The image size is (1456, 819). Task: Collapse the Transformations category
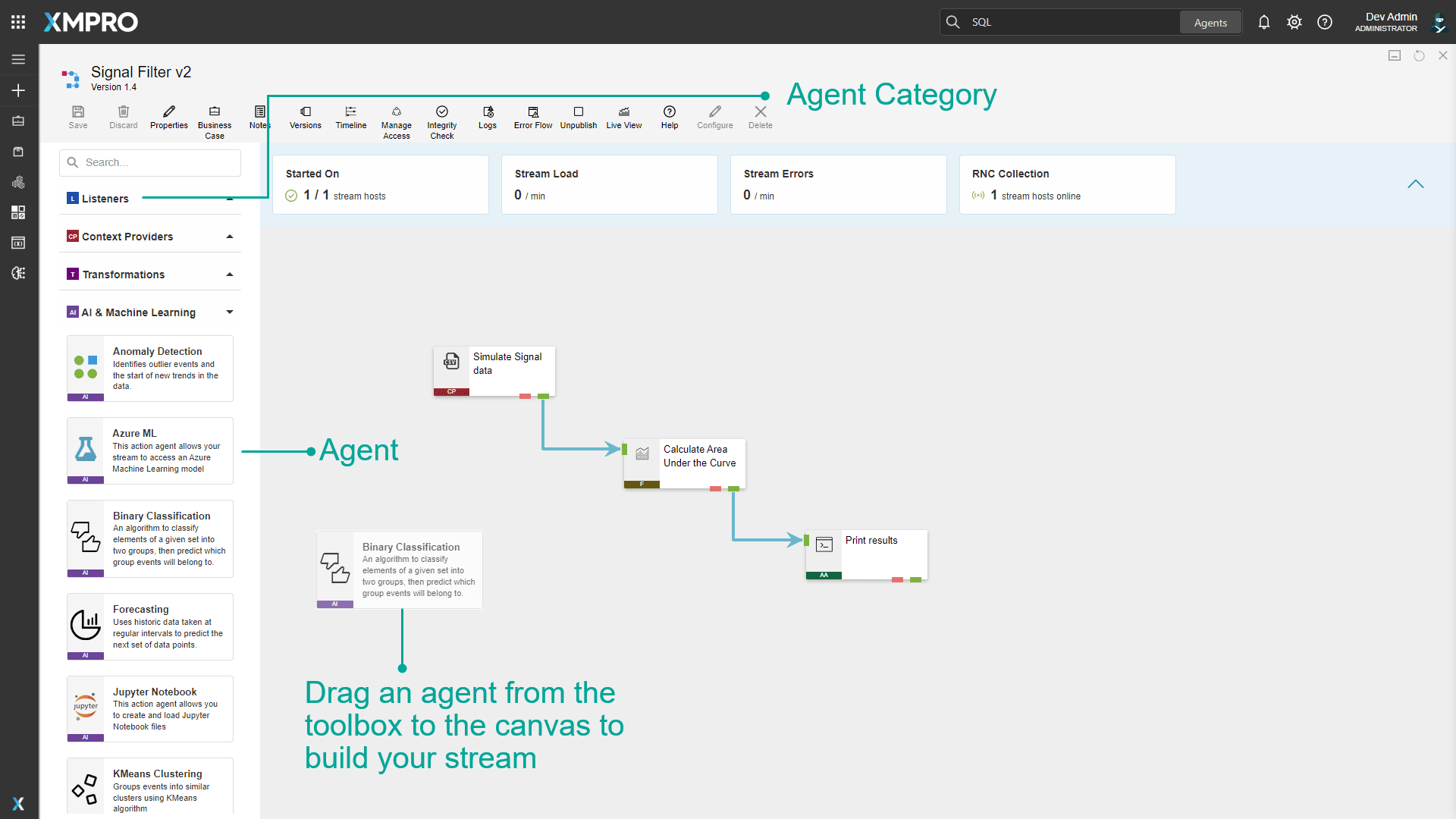tap(229, 274)
